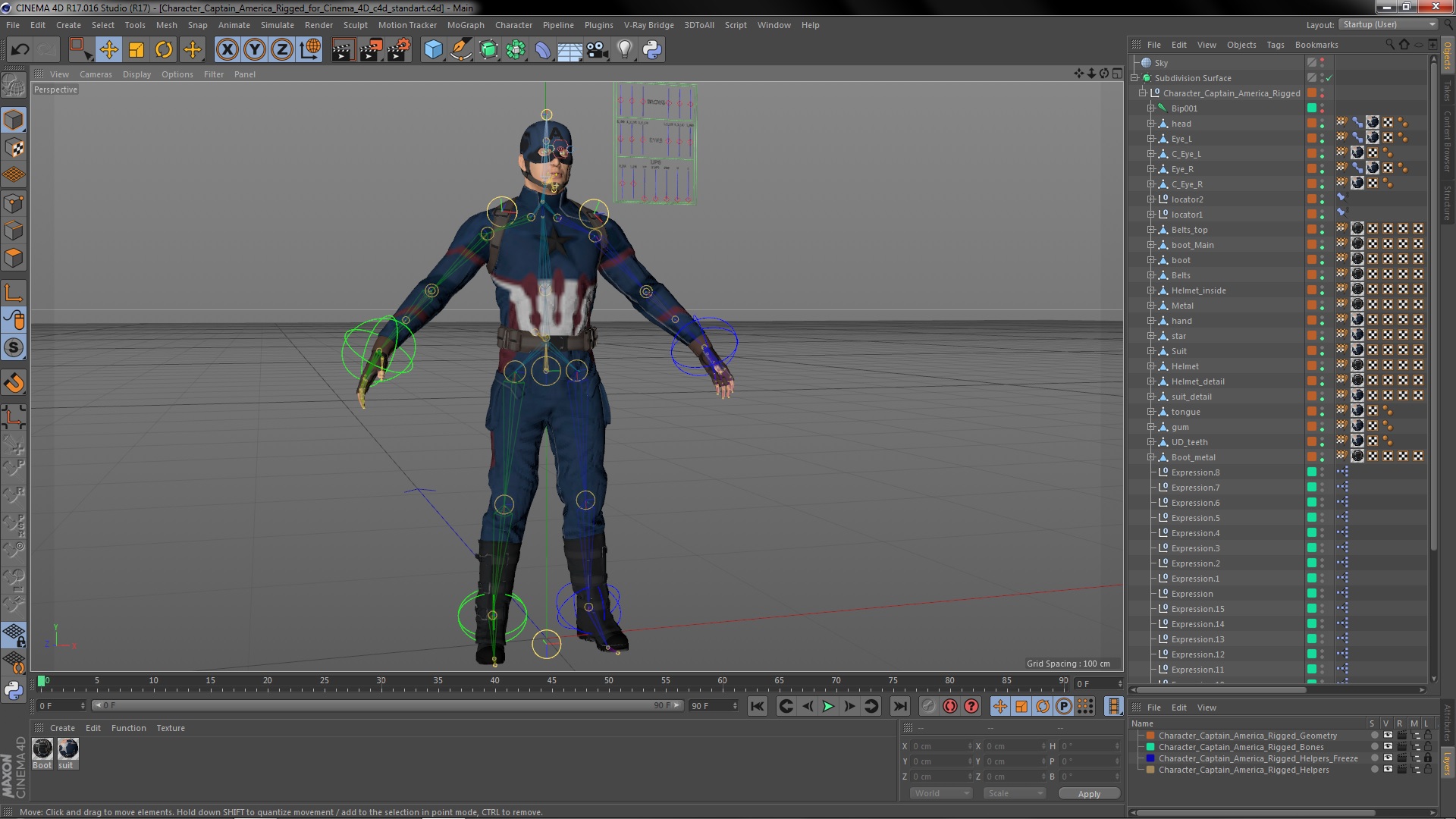Add a Floor environment object
Screen dimensions: 1456x819
tap(570, 50)
